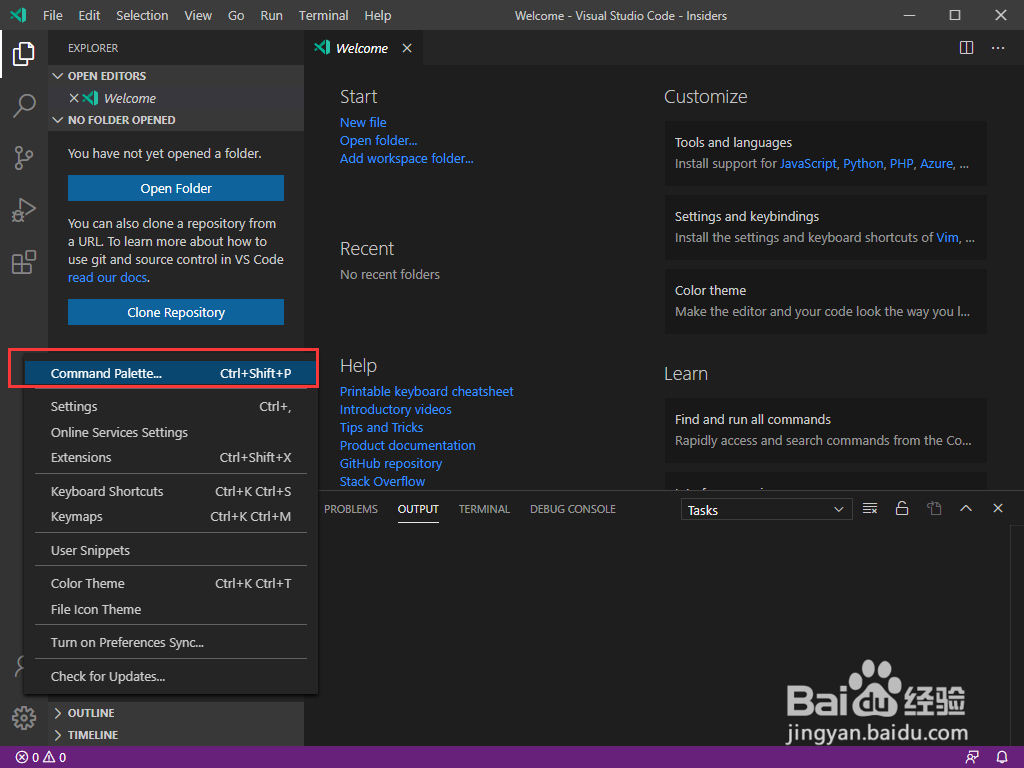Click the feedback icon in status bar

(x=972, y=758)
